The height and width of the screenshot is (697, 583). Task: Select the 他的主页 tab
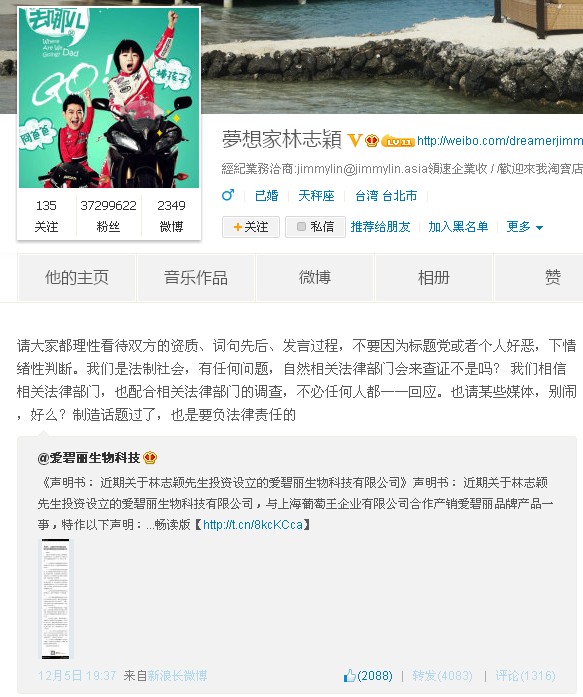76,277
